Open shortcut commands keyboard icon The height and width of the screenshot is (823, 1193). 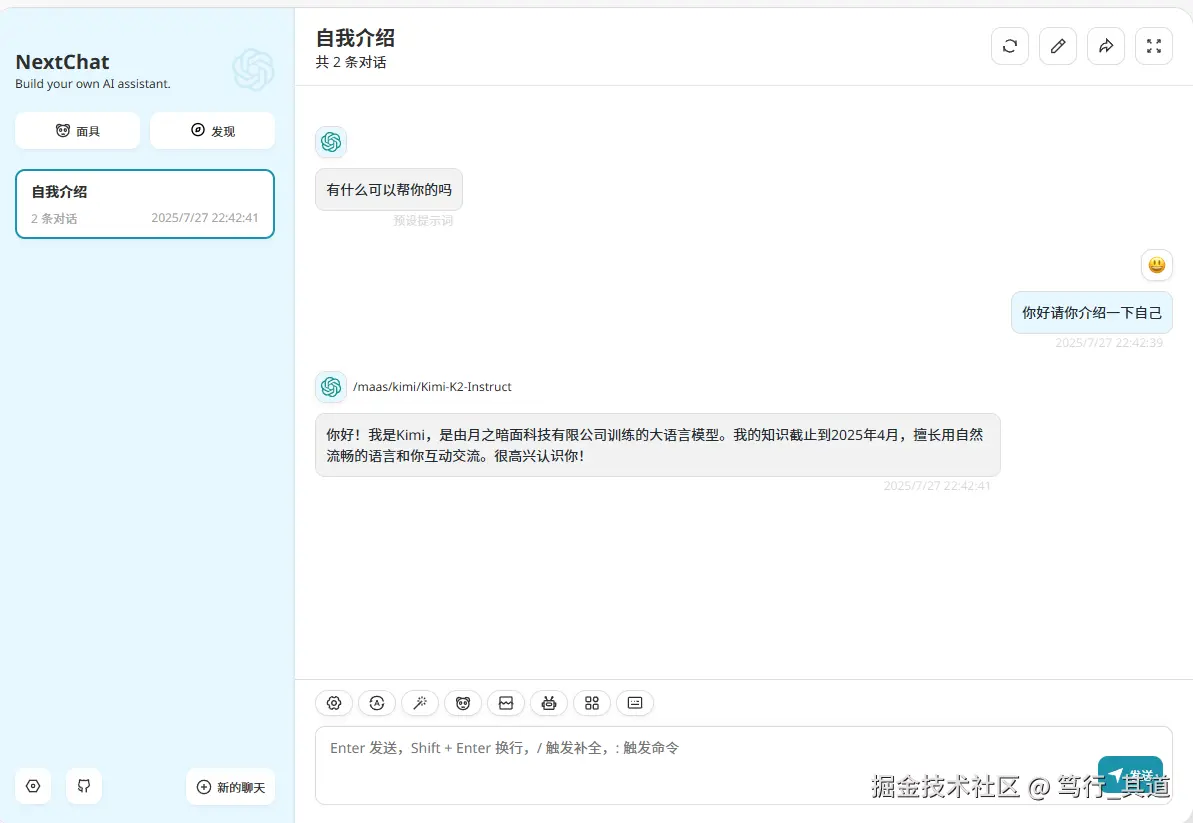click(x=634, y=703)
